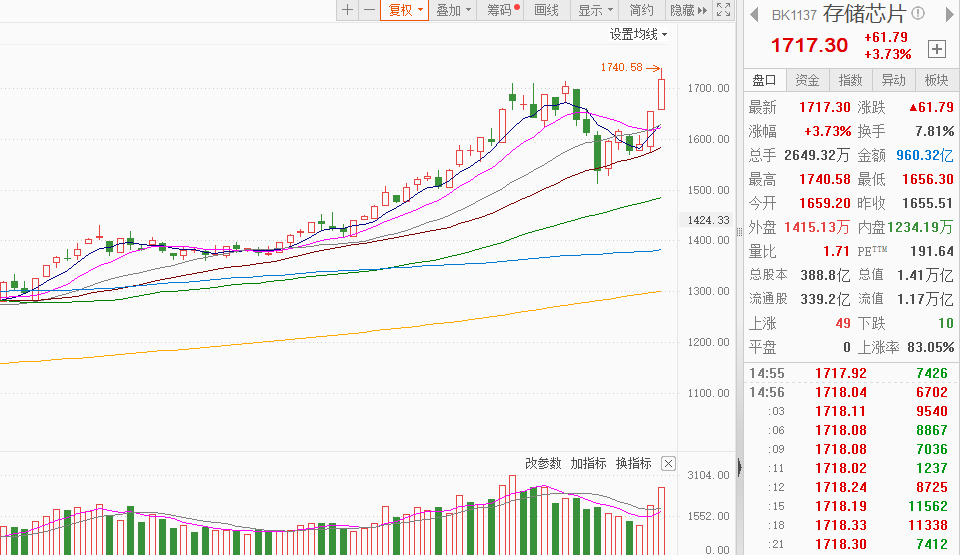The image size is (960, 555).
Task: Click 换指标 to change indicator
Action: (x=633, y=463)
